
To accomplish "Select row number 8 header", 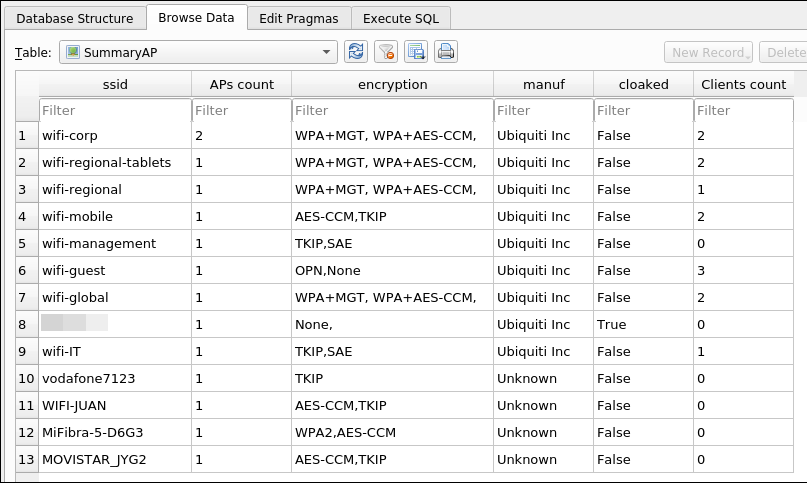I will (x=22, y=324).
